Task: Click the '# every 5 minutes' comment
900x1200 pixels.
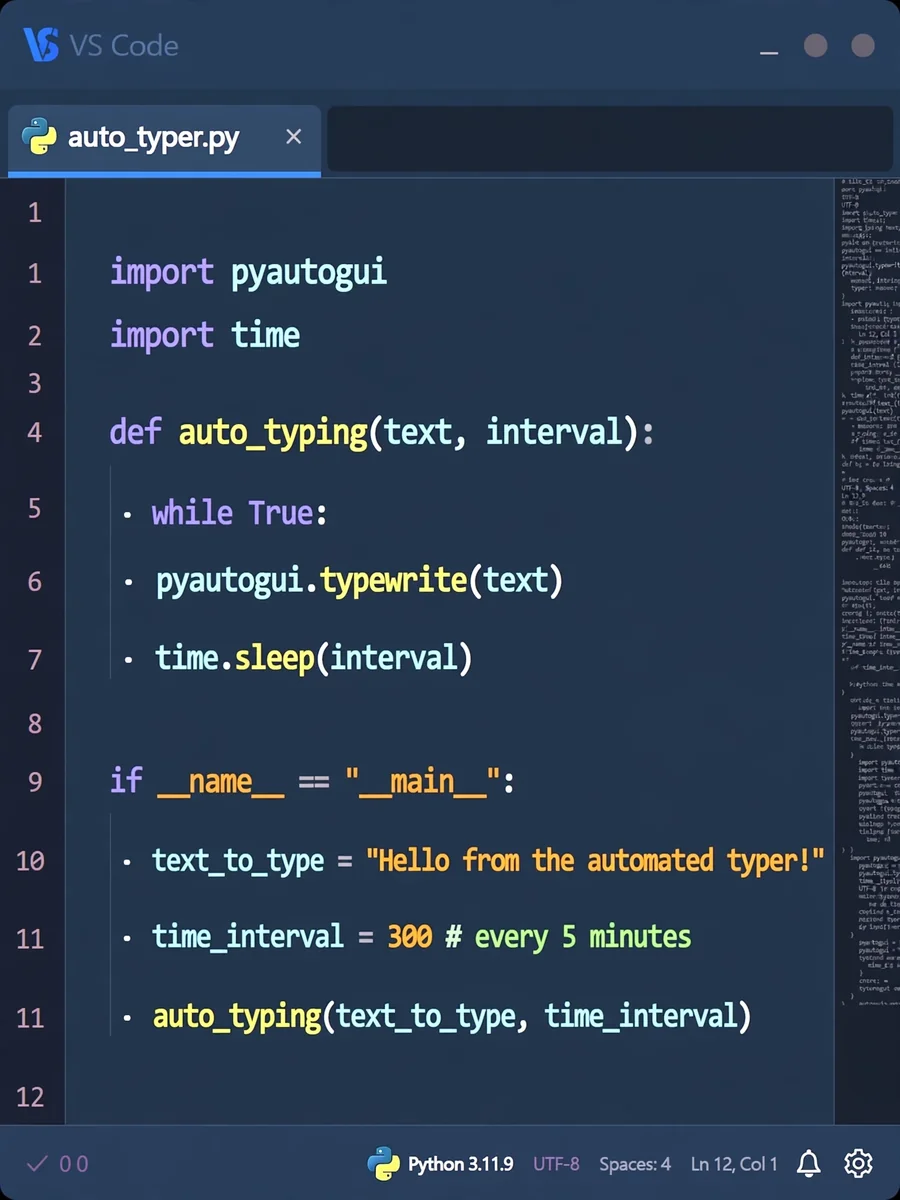Action: [568, 938]
